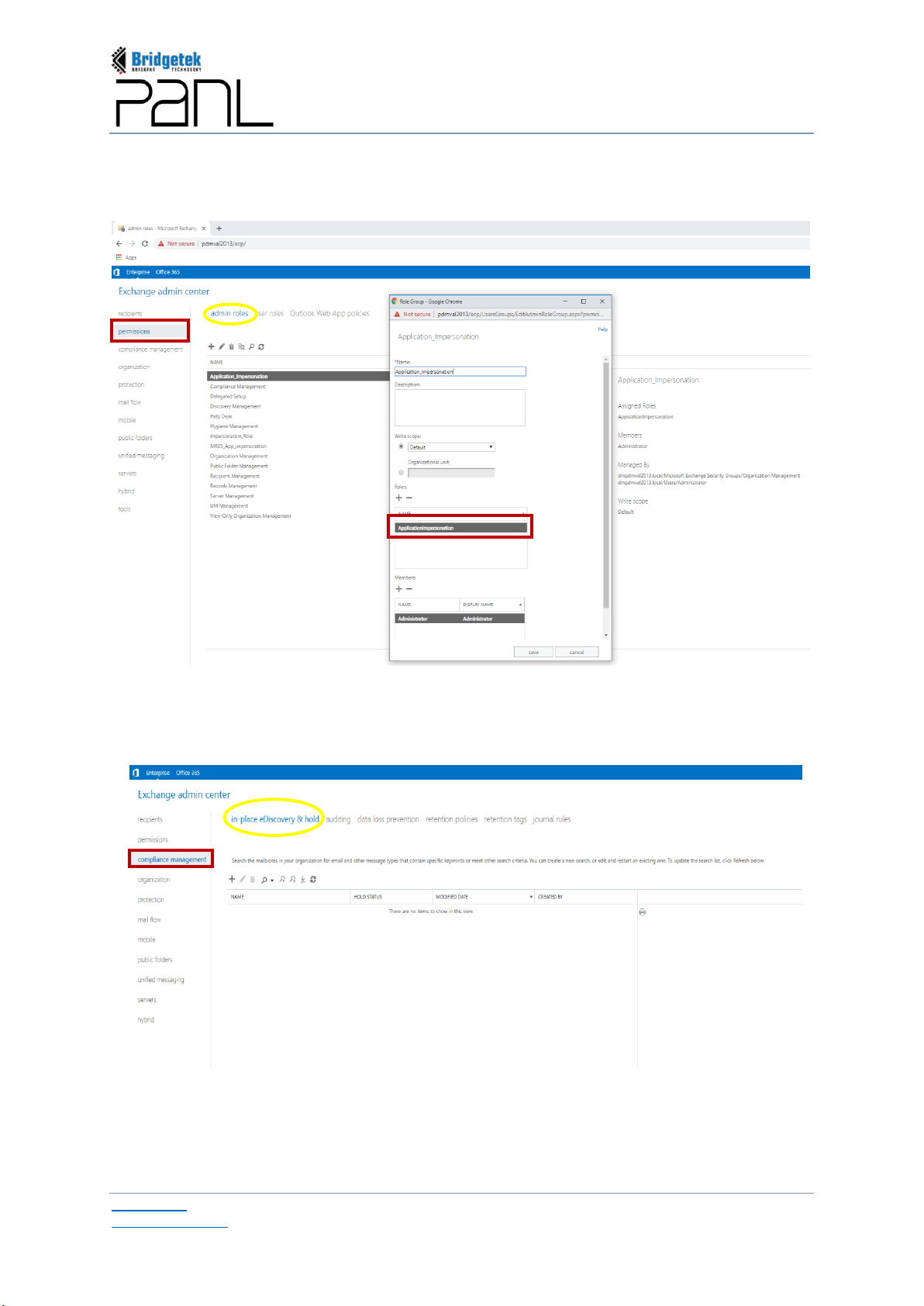Refresh the admin roles list

[261, 346]
